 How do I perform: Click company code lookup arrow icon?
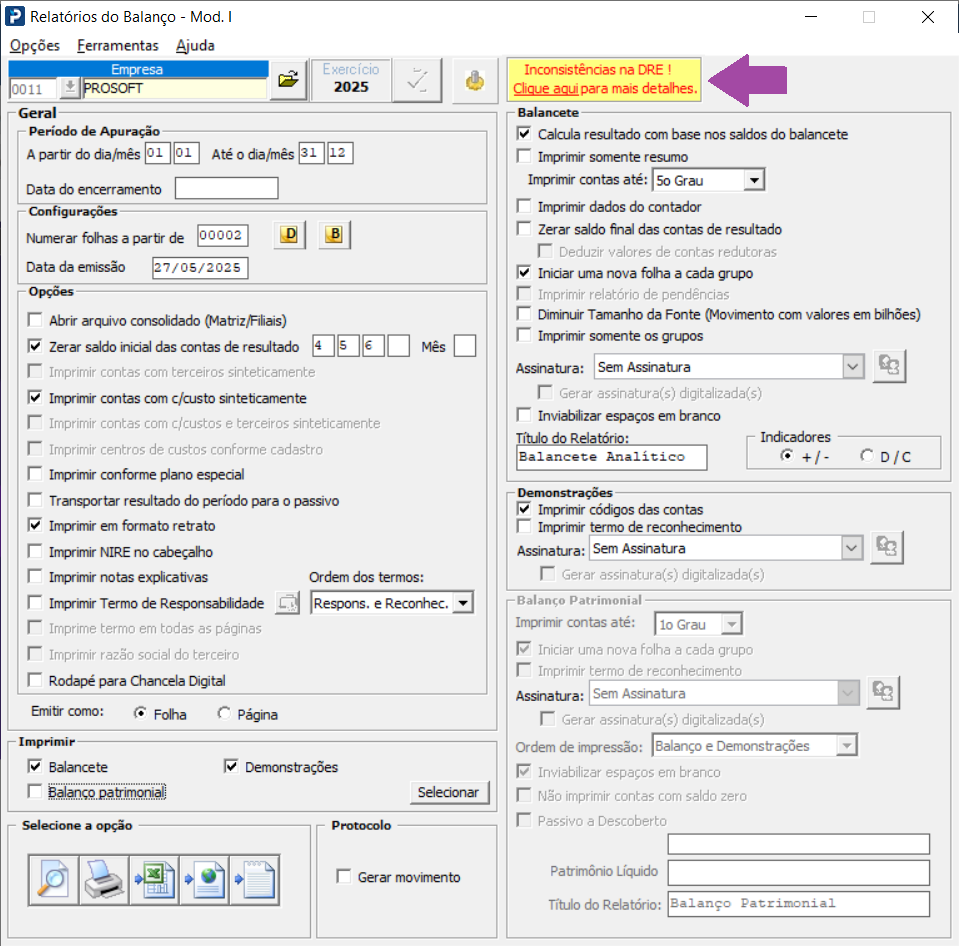click(70, 88)
